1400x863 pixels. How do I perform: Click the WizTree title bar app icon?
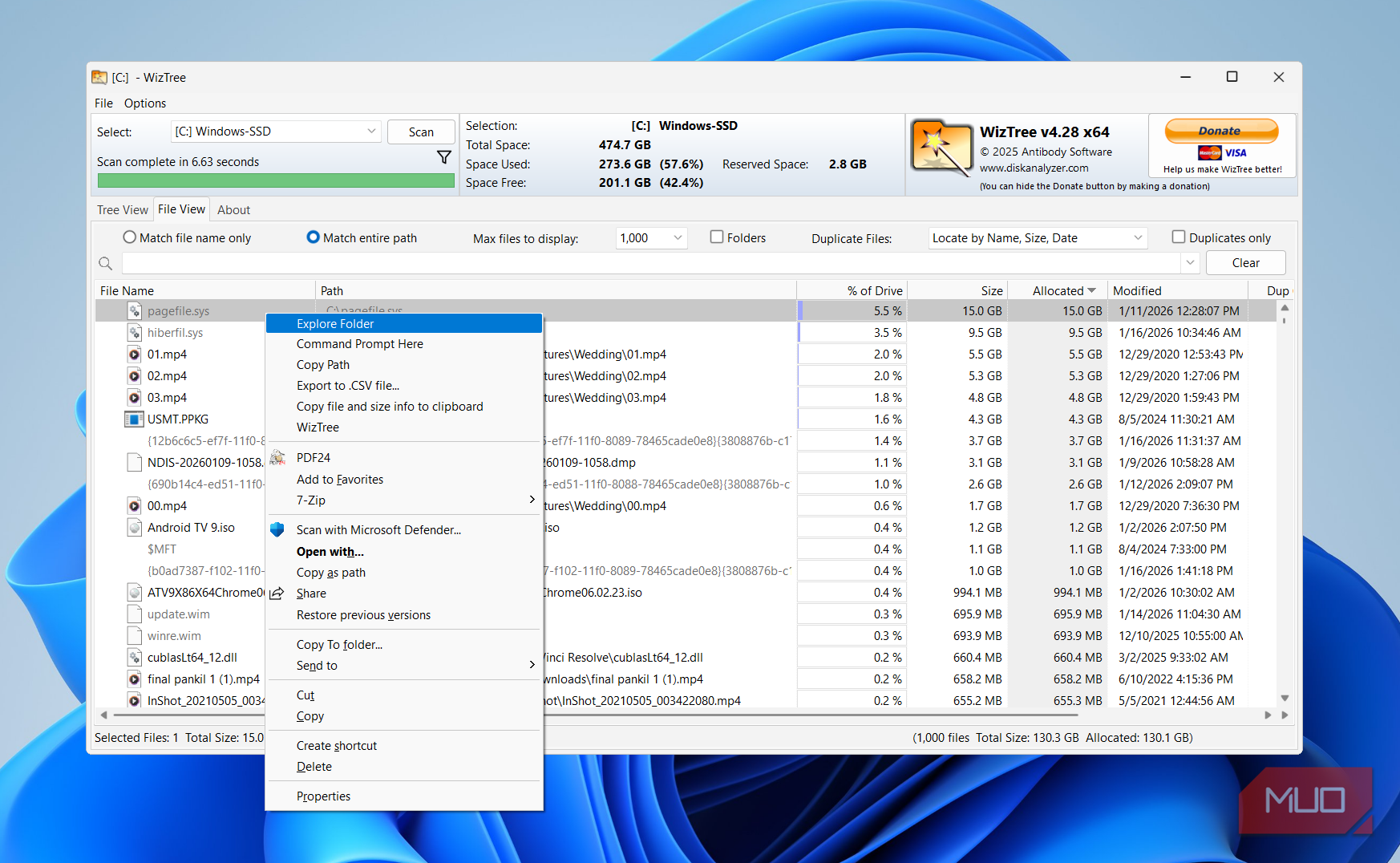pos(99,77)
